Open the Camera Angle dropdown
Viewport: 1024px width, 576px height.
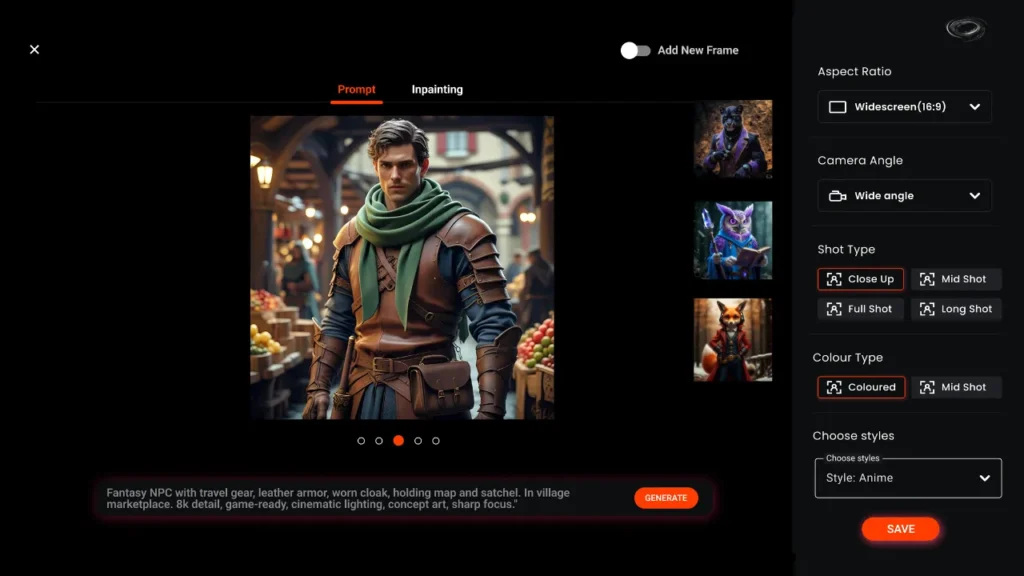pyautogui.click(x=903, y=196)
